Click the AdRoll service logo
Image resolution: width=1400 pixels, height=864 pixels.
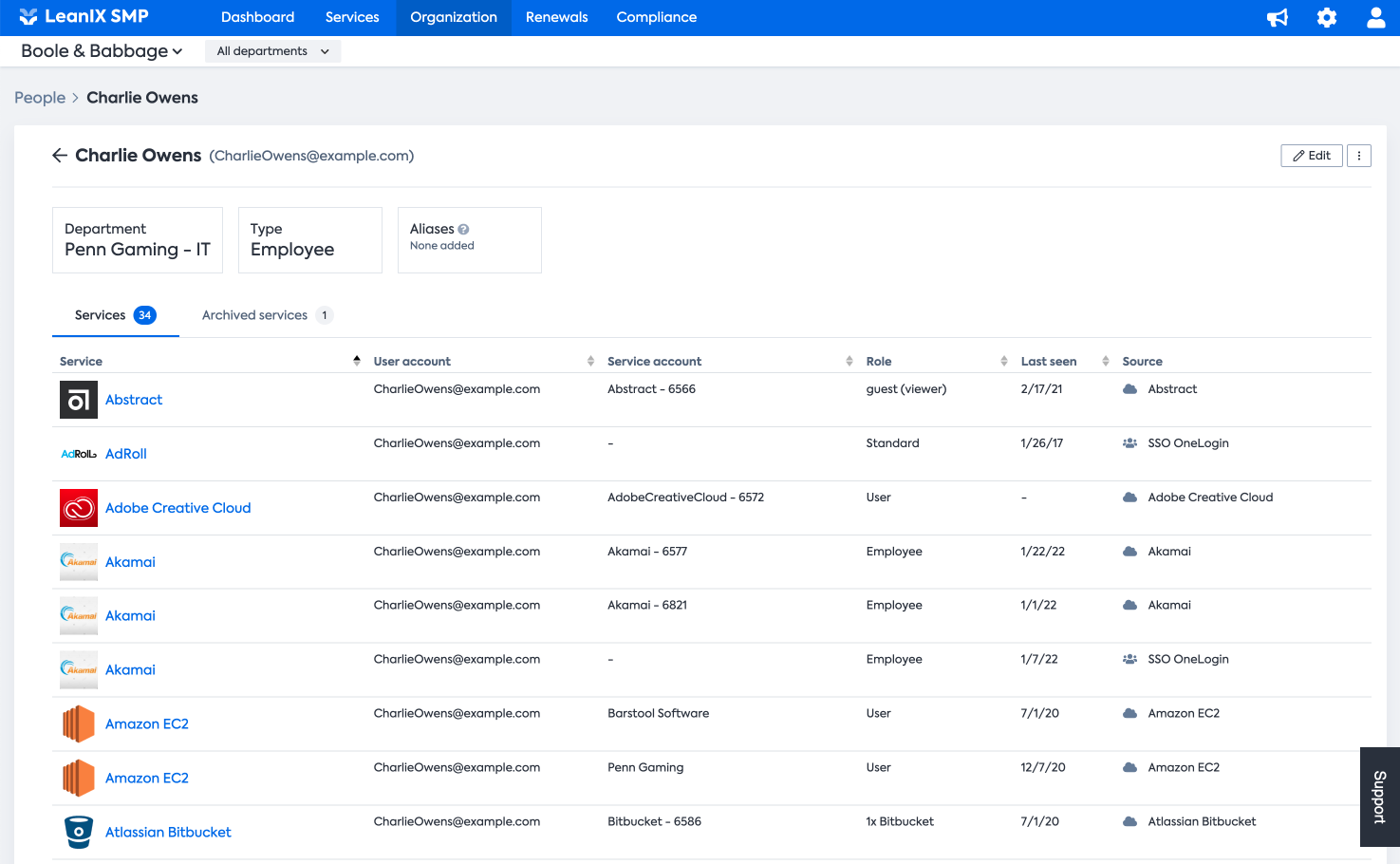pyautogui.click(x=79, y=454)
